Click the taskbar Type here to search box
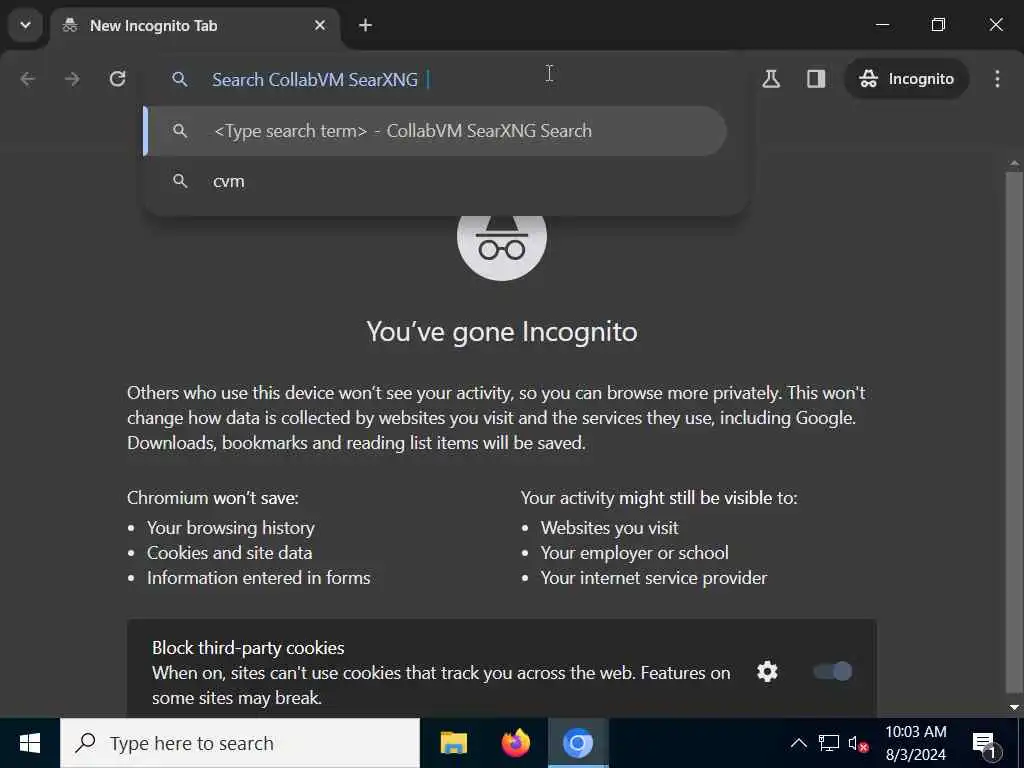The height and width of the screenshot is (768, 1024). 240,743
